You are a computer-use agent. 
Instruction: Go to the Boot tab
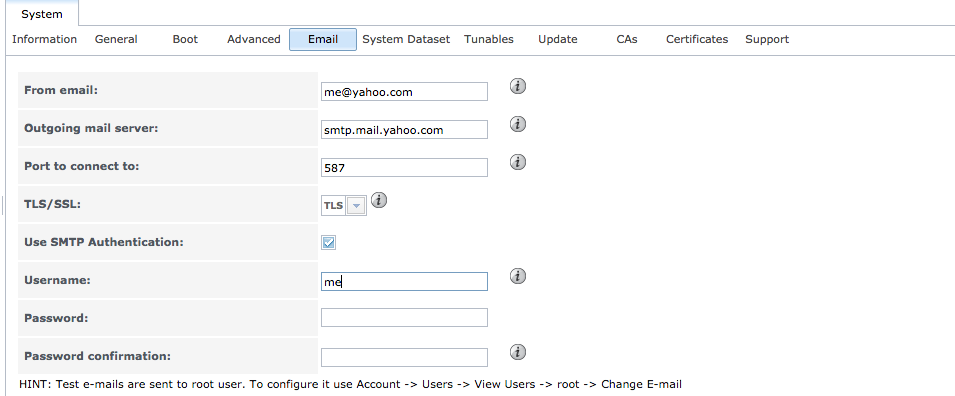[x=185, y=39]
